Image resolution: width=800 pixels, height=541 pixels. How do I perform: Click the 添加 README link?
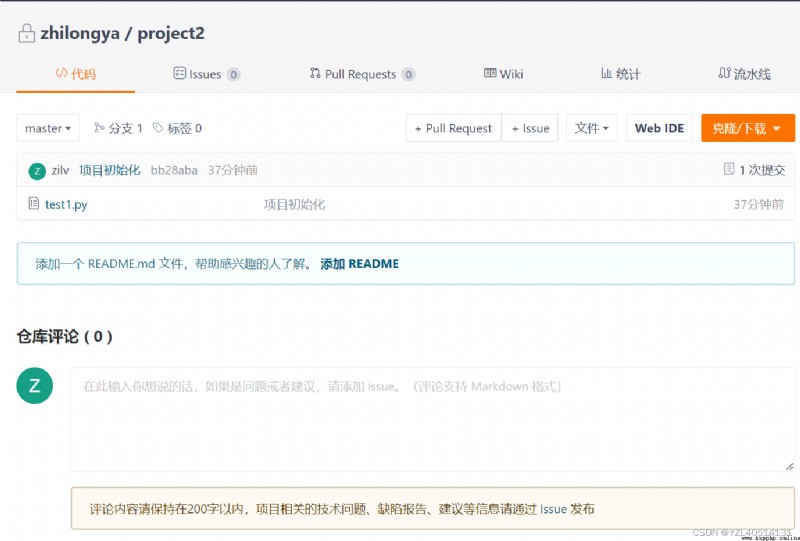point(360,264)
